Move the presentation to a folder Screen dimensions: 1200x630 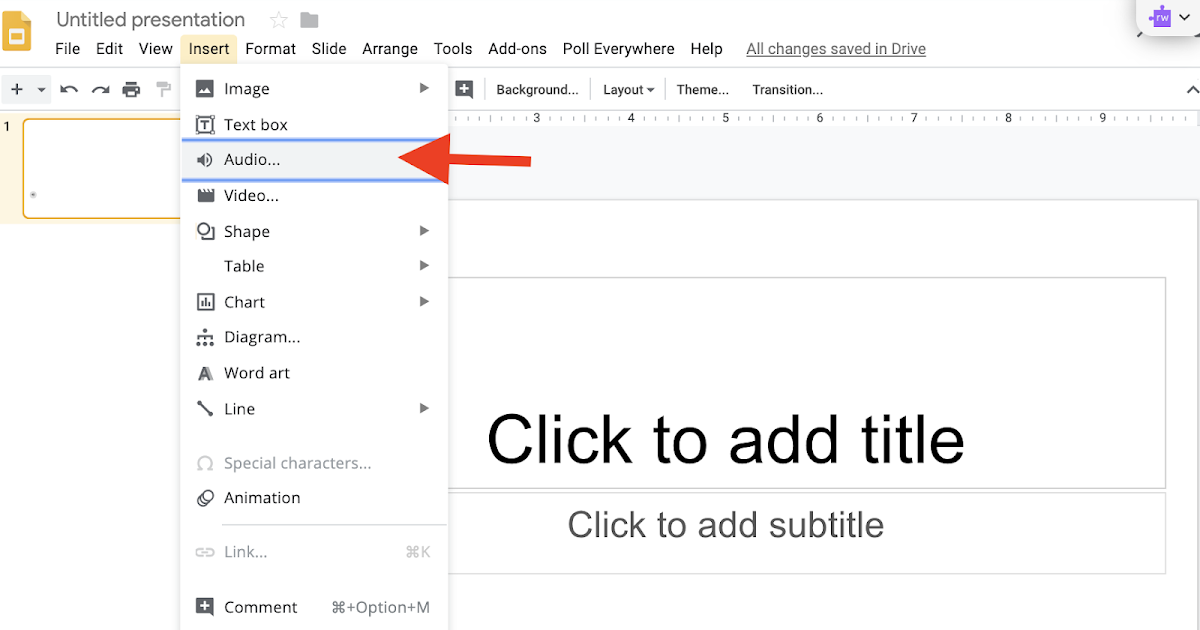click(307, 19)
